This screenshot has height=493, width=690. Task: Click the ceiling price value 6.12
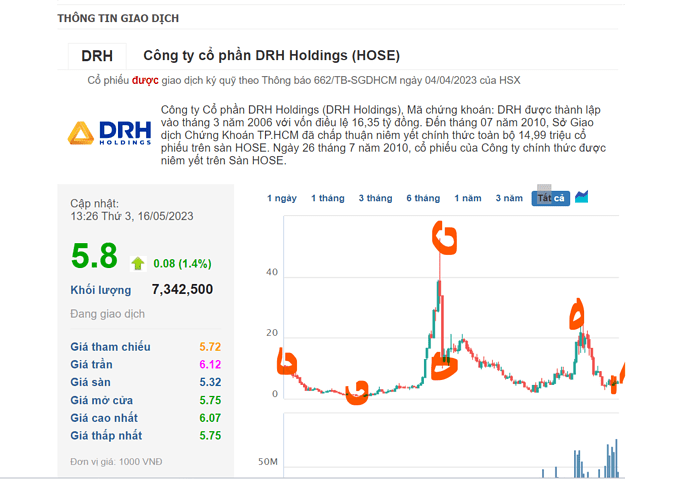pyautogui.click(x=210, y=364)
